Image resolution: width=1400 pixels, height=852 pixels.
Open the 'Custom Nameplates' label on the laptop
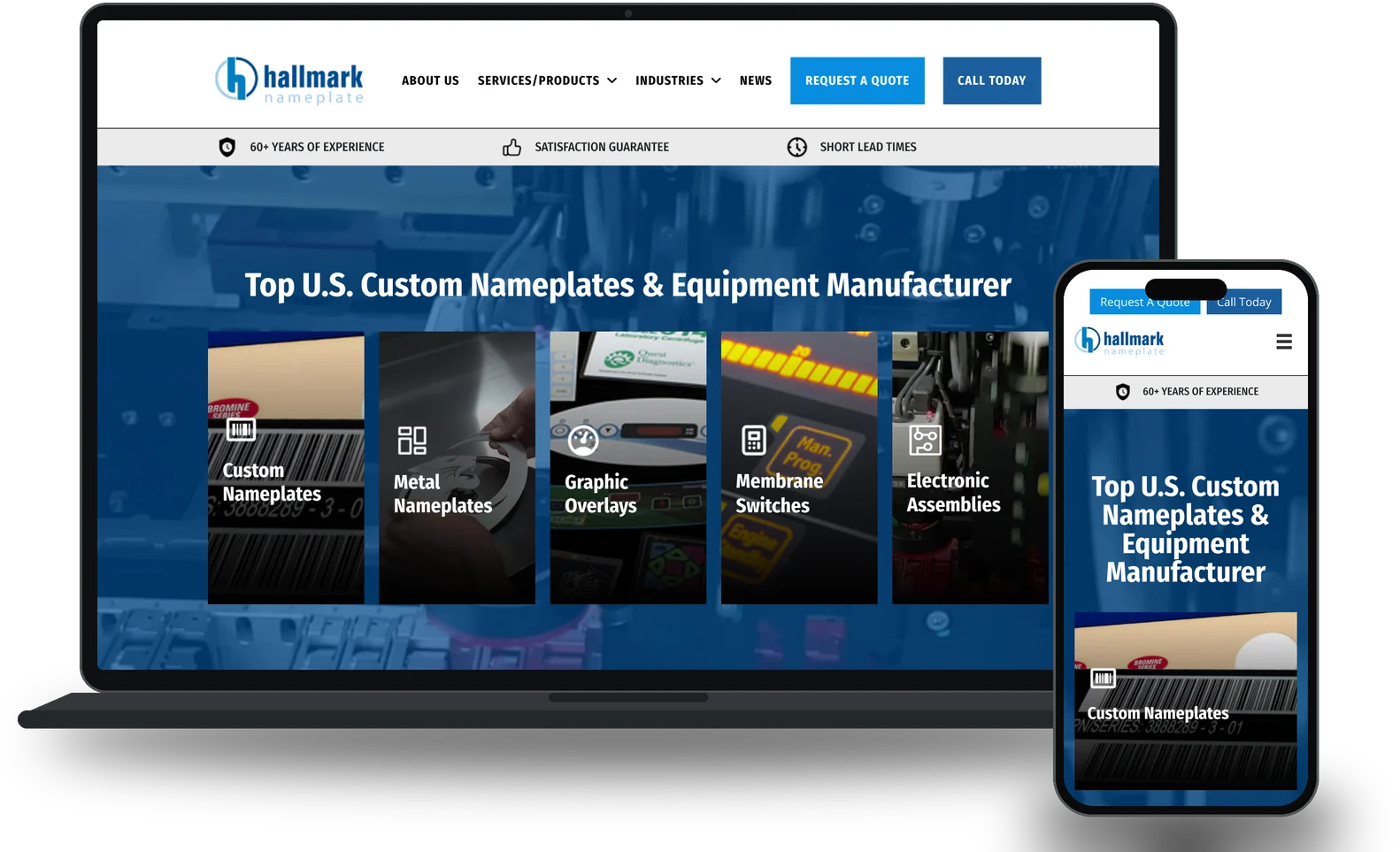[x=272, y=482]
